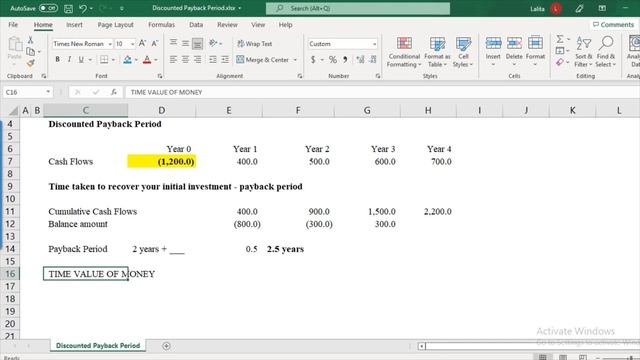Click the AutoSum sigma icon
Viewport: 640px width, 360px height.
[x=560, y=39]
